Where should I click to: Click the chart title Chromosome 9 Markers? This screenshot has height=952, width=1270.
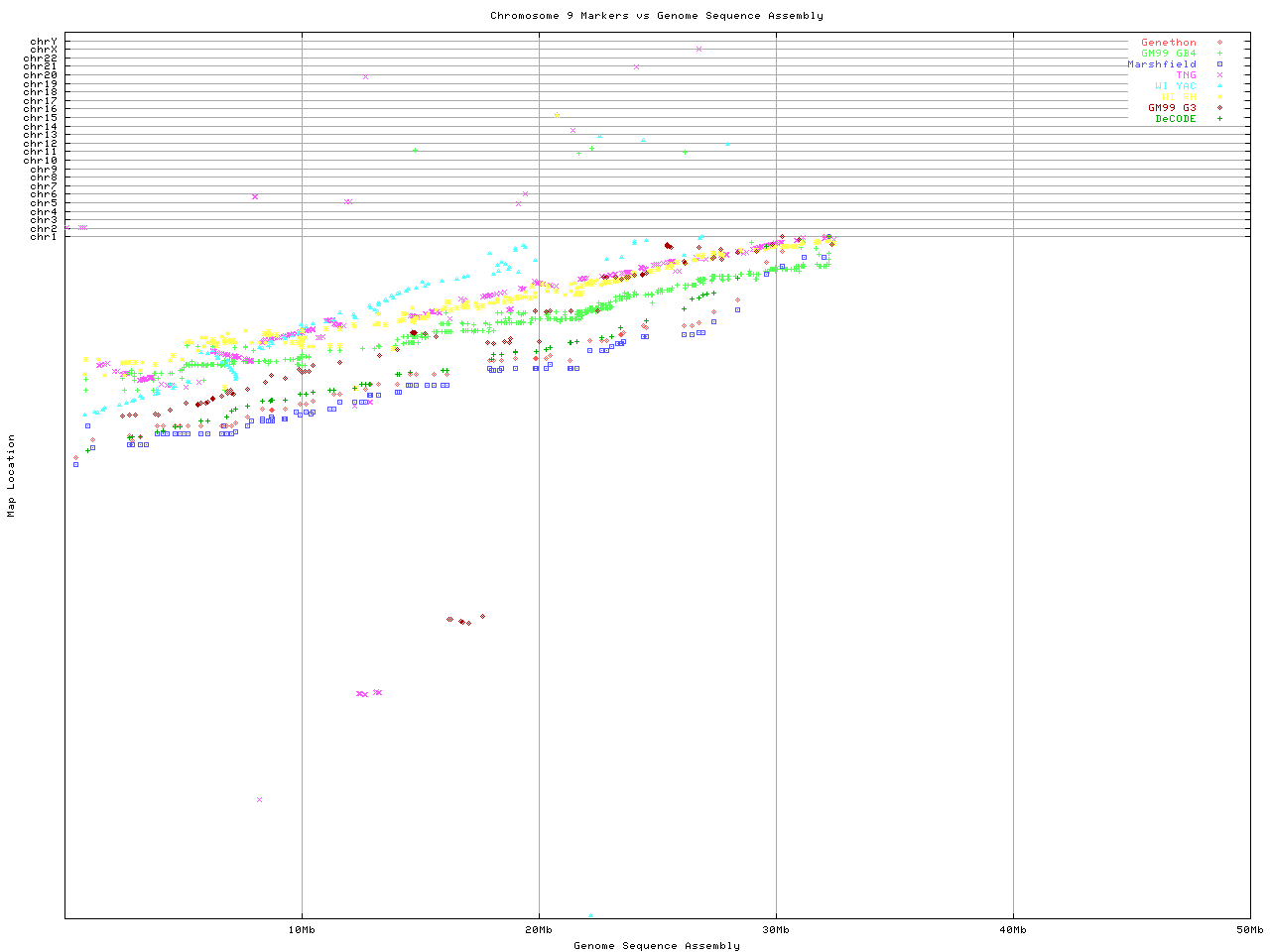click(656, 15)
